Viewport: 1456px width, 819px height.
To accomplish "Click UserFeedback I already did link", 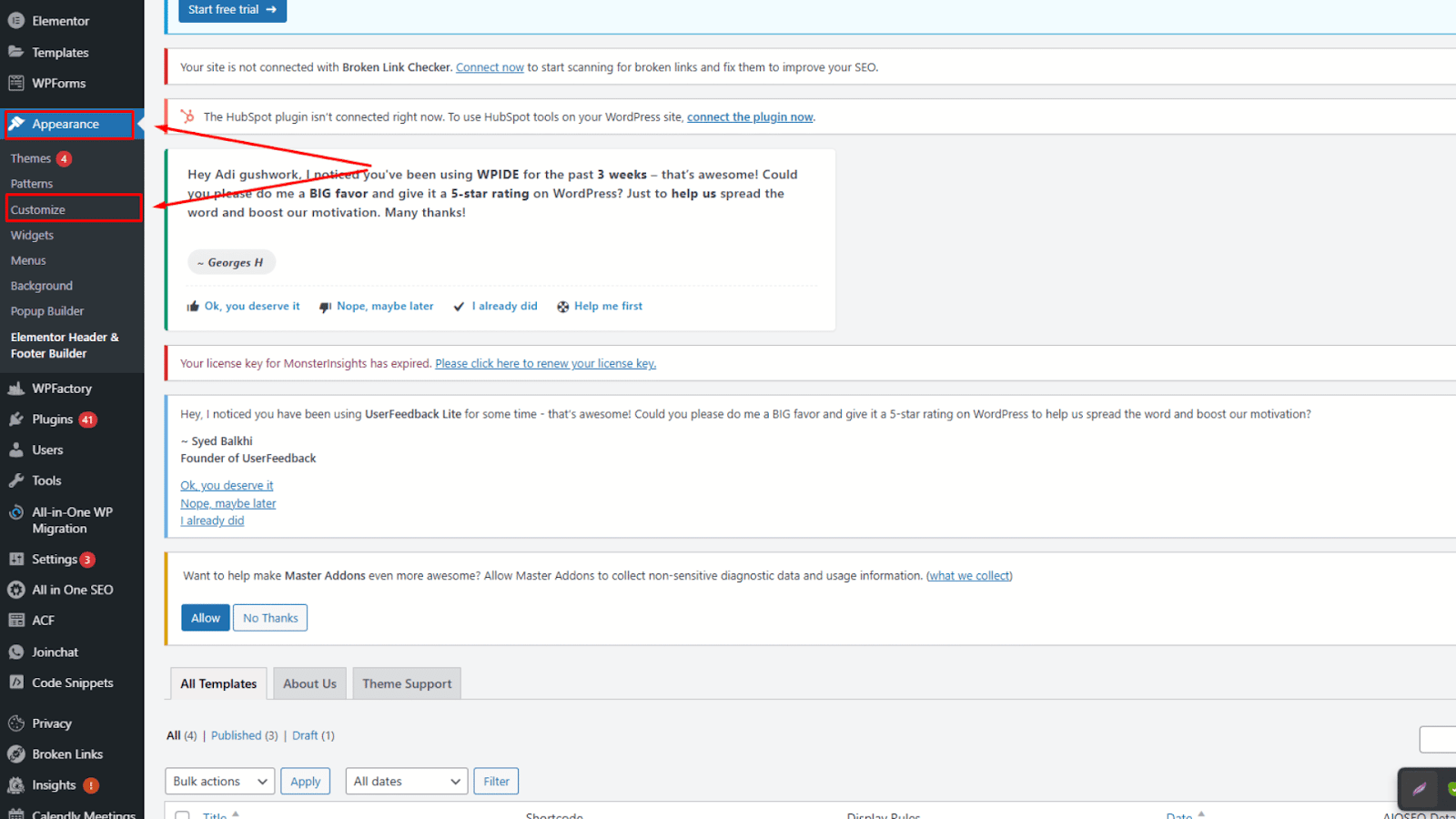I will click(212, 521).
